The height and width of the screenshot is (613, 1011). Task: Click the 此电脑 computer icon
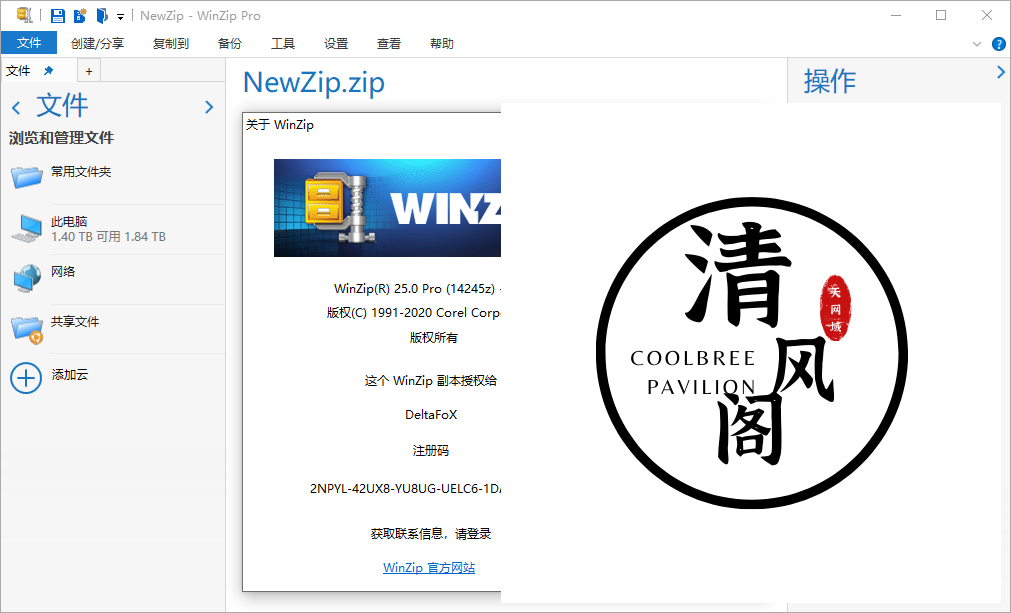tap(27, 228)
